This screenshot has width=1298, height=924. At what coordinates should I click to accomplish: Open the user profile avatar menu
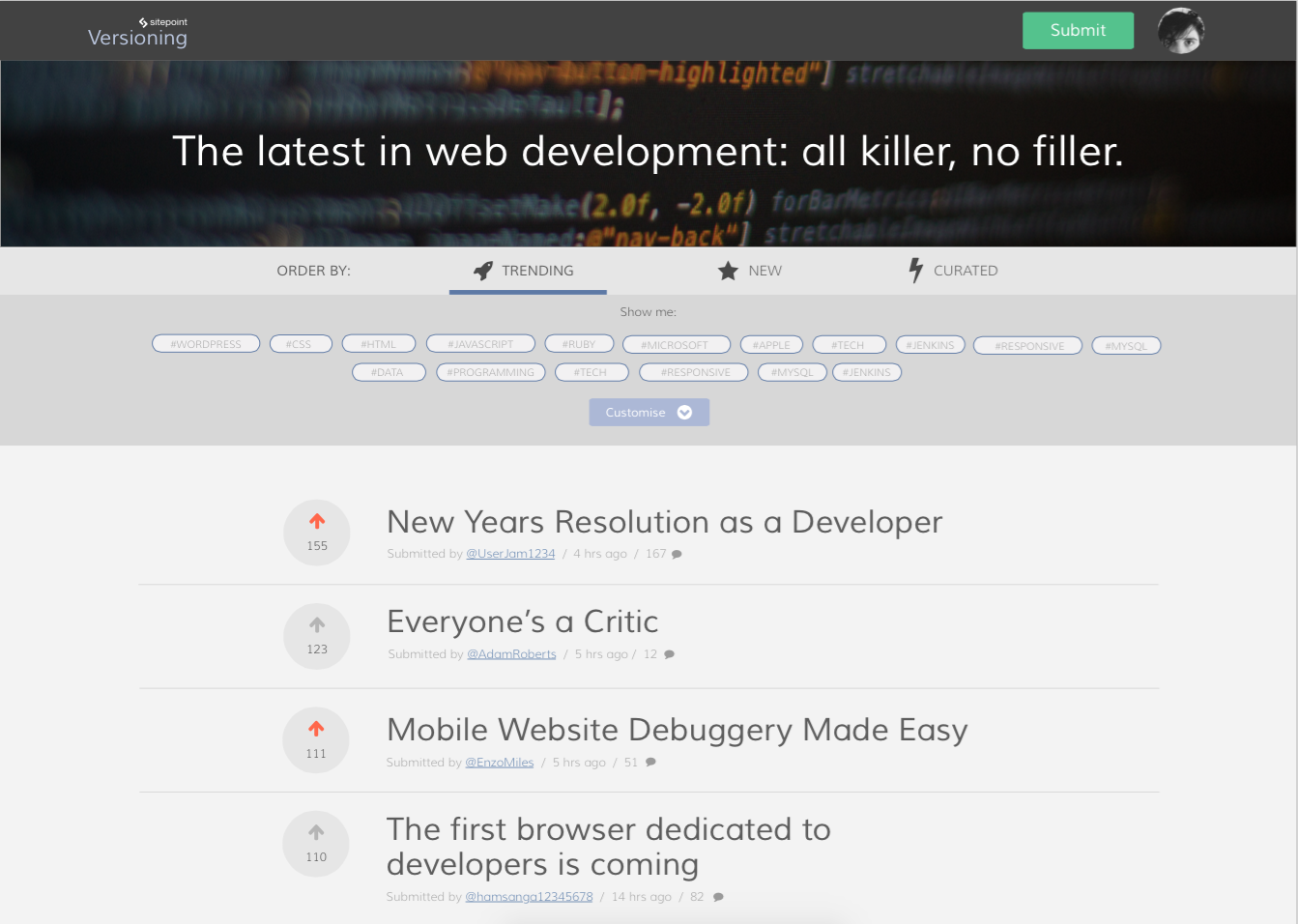[1180, 31]
